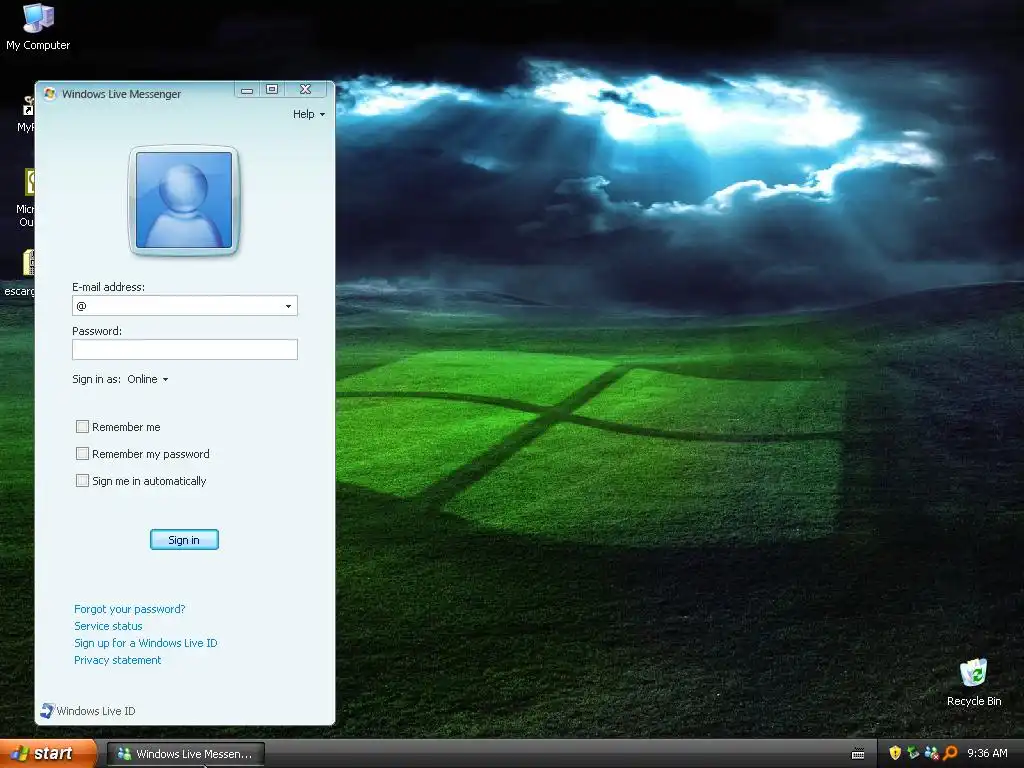Click the Messenger logo in the title bar

pyautogui.click(x=50, y=93)
